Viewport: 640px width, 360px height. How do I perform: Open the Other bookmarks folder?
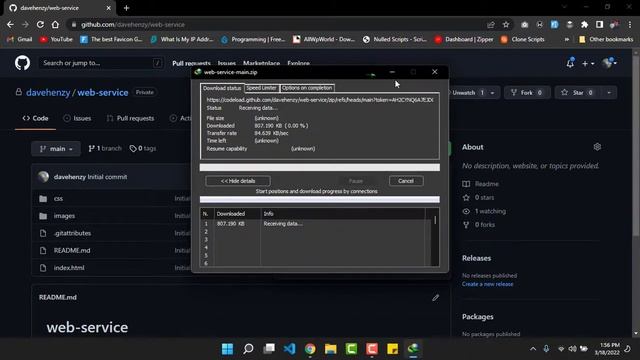click(606, 40)
